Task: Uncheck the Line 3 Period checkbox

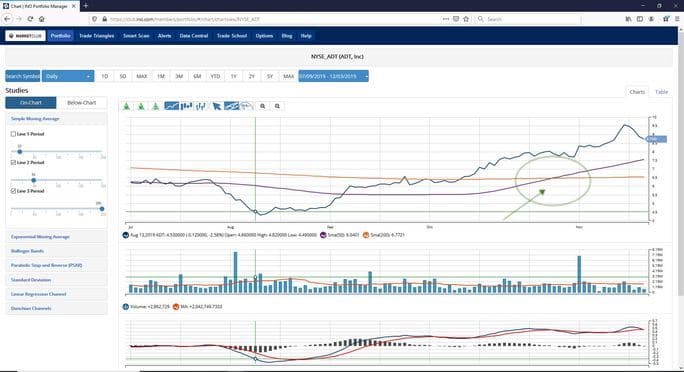Action: (14, 191)
